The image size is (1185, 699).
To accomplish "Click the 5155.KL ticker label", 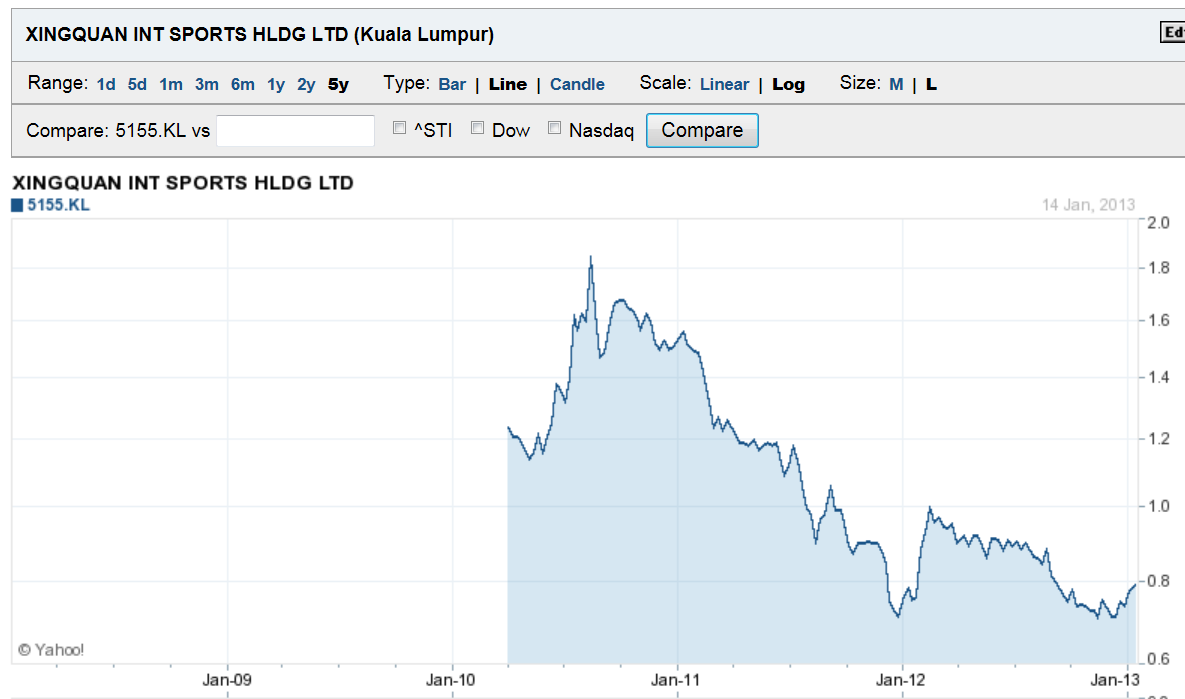I will click(x=58, y=205).
